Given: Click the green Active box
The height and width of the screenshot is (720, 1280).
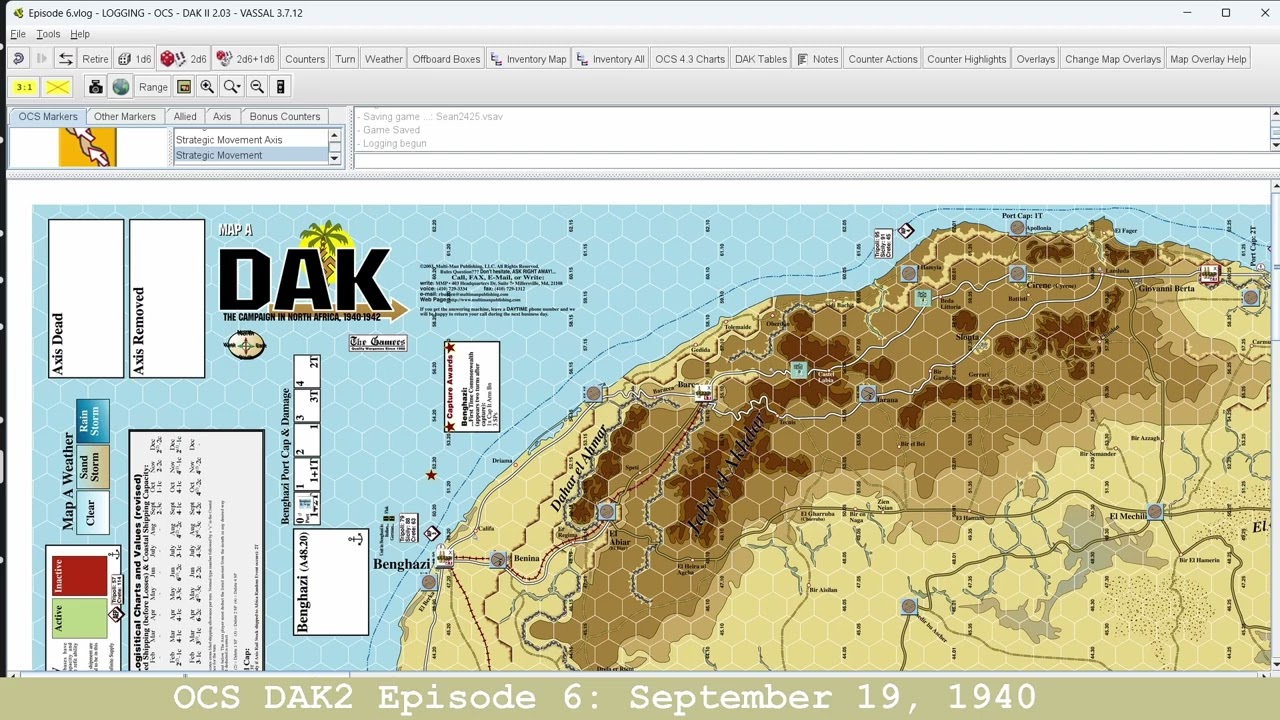Looking at the screenshot, I should click(x=79, y=618).
